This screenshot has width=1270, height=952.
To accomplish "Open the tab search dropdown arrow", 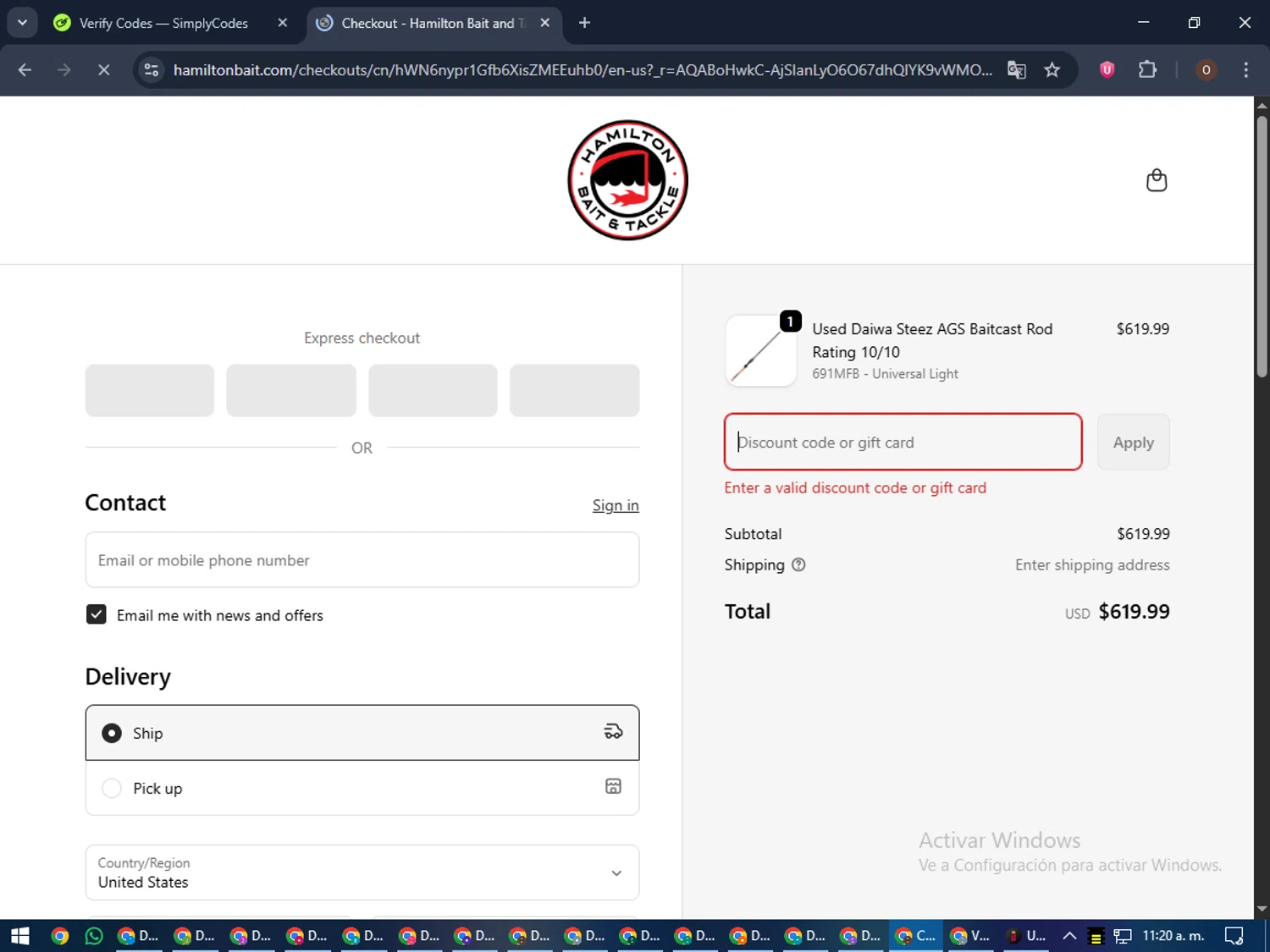I will 22,23.
